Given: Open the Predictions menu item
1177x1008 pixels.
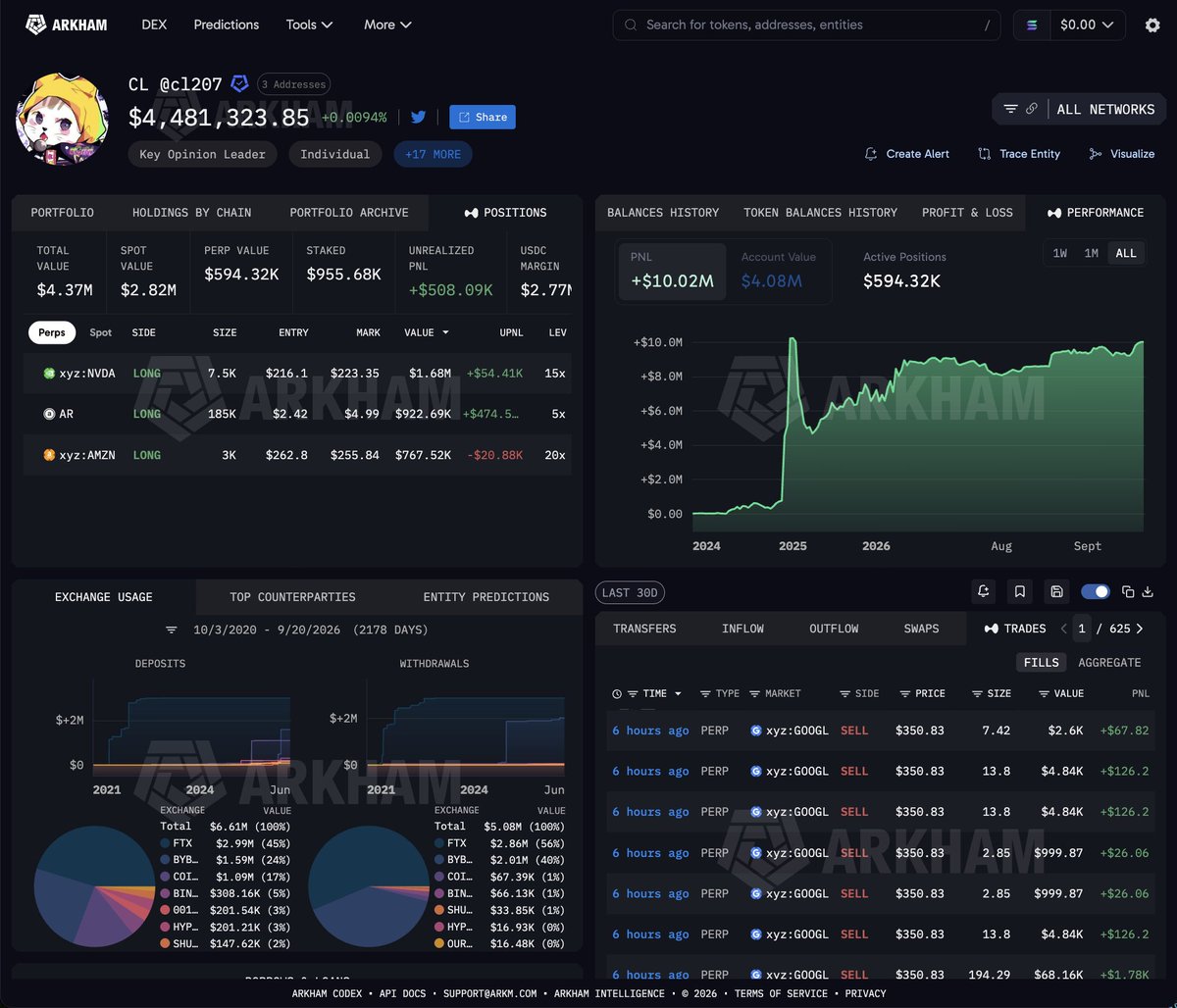Looking at the screenshot, I should pyautogui.click(x=227, y=25).
